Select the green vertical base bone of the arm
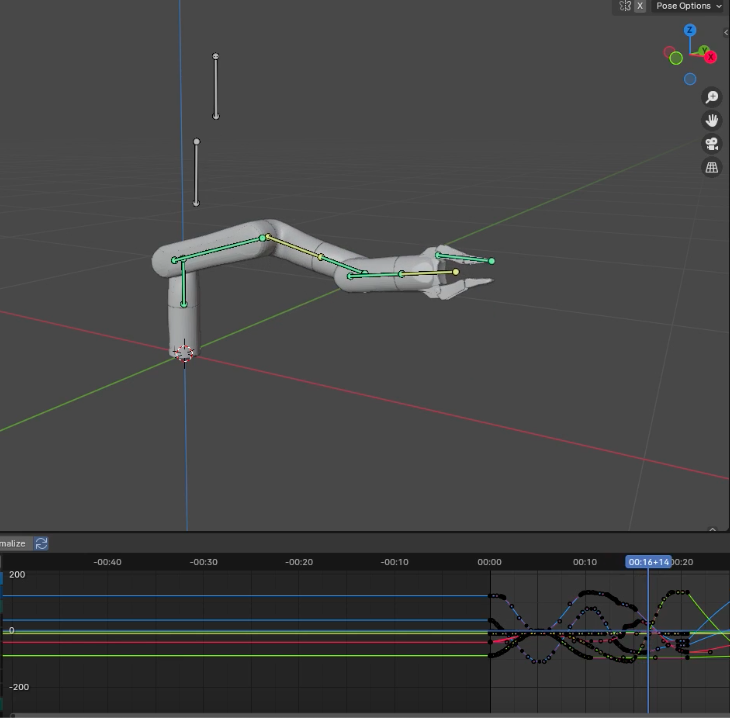This screenshot has height=718, width=730. click(x=183, y=283)
